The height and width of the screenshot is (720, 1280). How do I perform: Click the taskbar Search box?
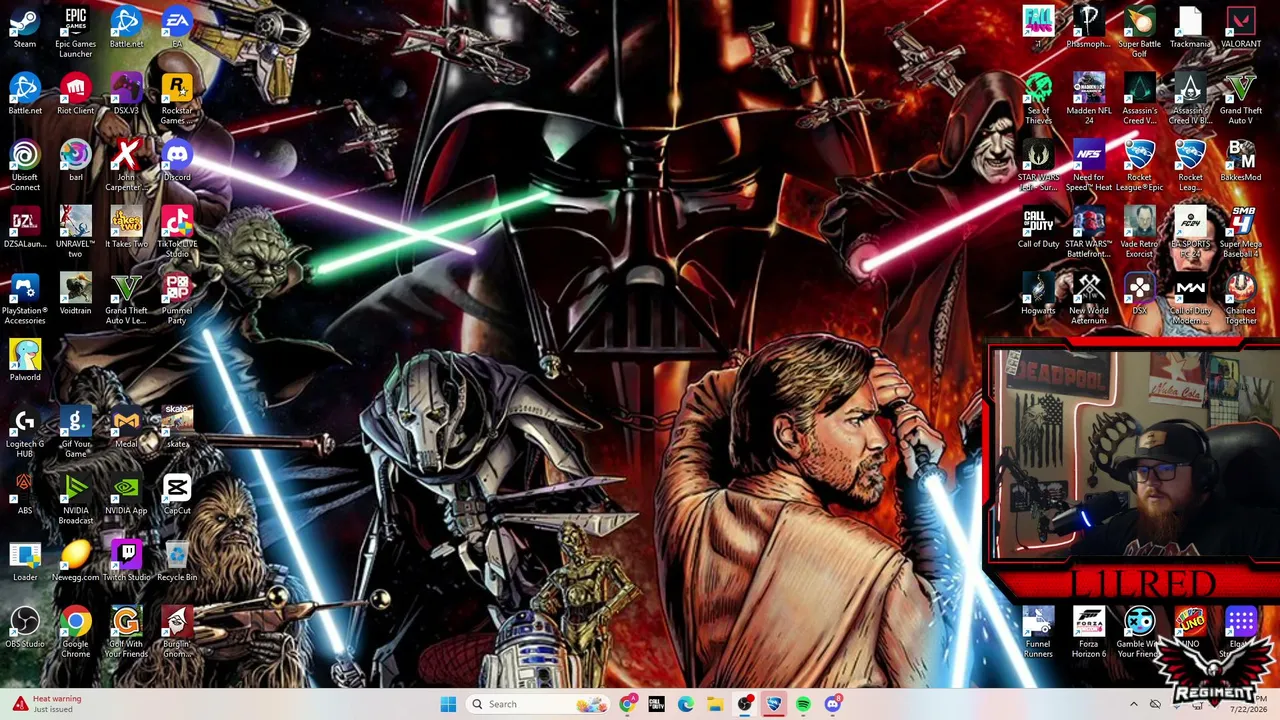pos(538,704)
